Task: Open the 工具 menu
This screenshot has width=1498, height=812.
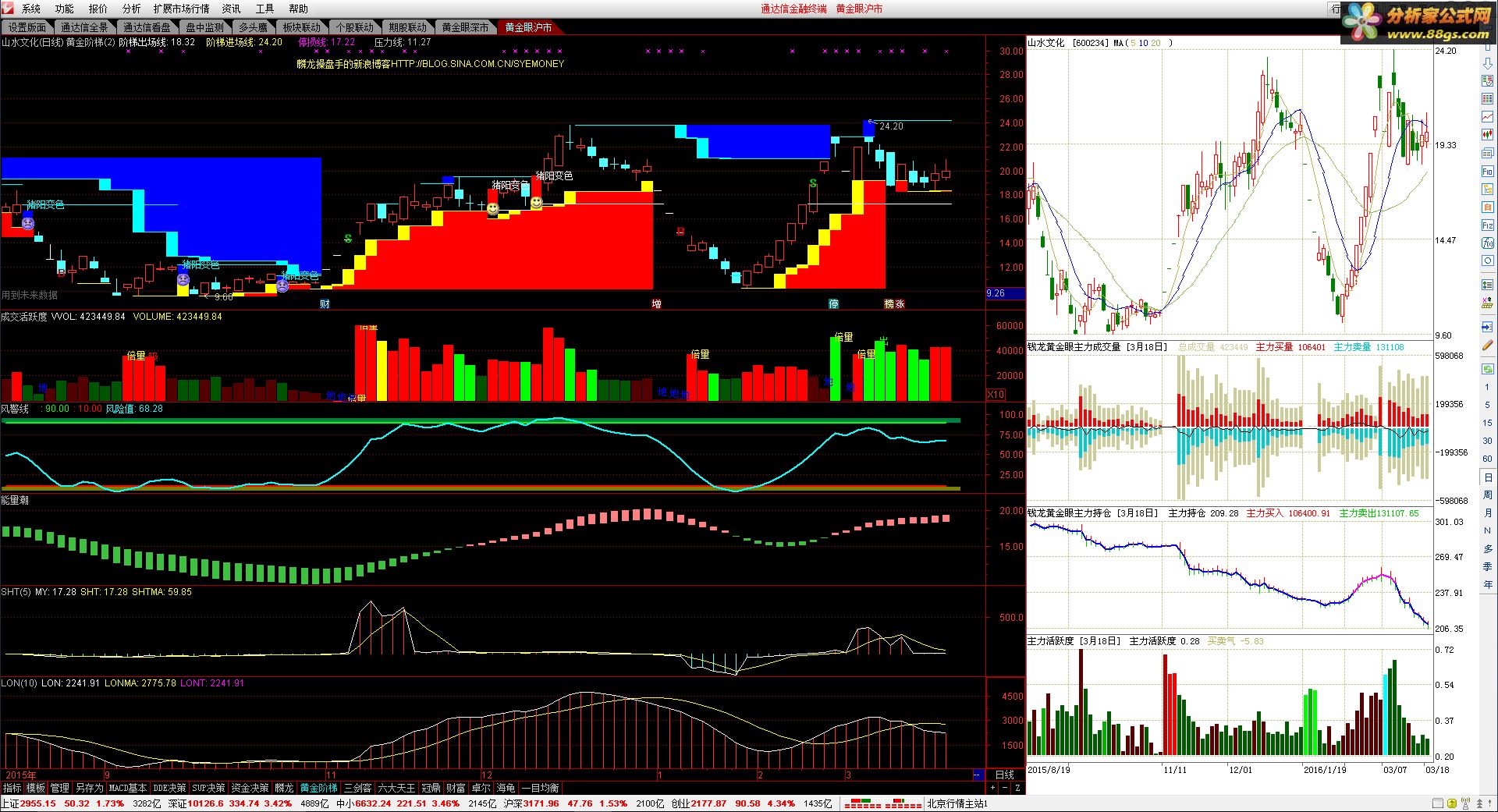Action: (x=265, y=9)
